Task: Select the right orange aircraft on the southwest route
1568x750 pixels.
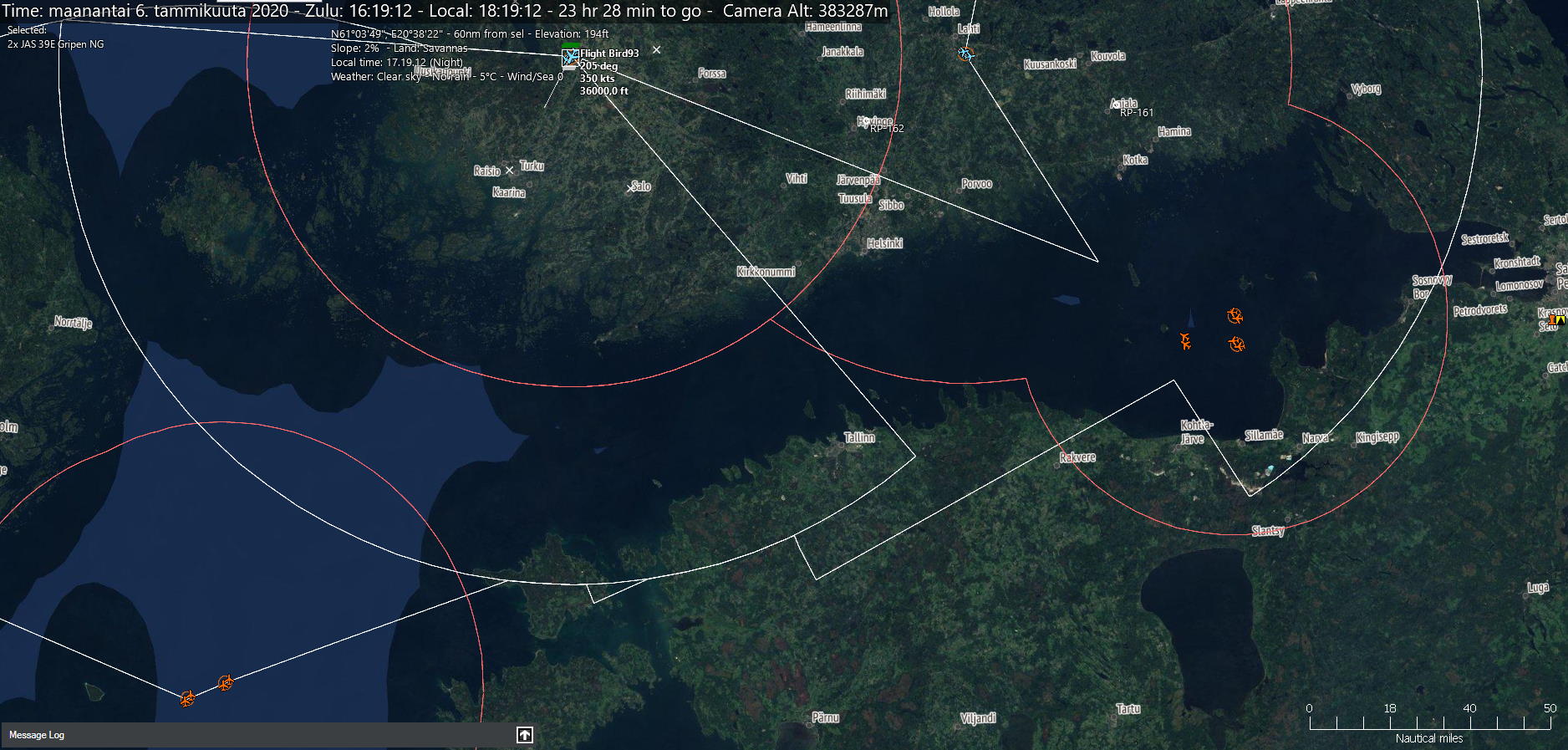Action: pos(225,683)
